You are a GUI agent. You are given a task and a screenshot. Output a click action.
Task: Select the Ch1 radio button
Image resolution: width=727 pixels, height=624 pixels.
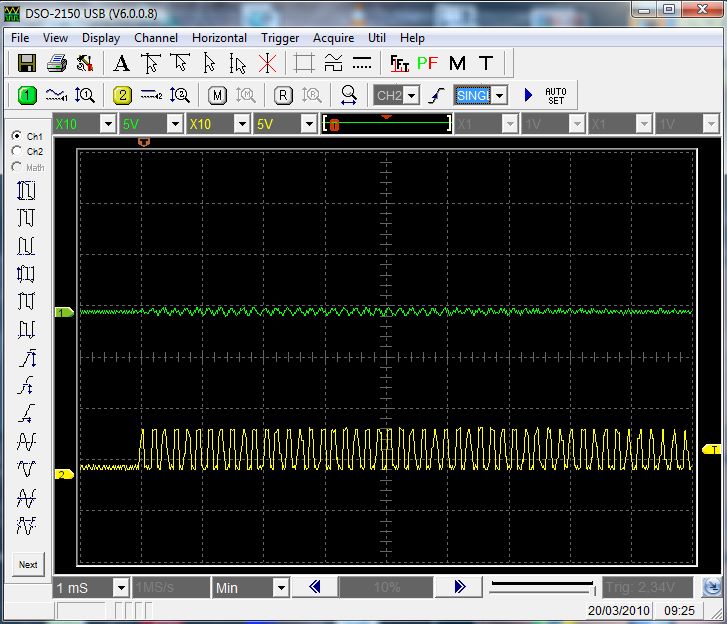tap(17, 135)
